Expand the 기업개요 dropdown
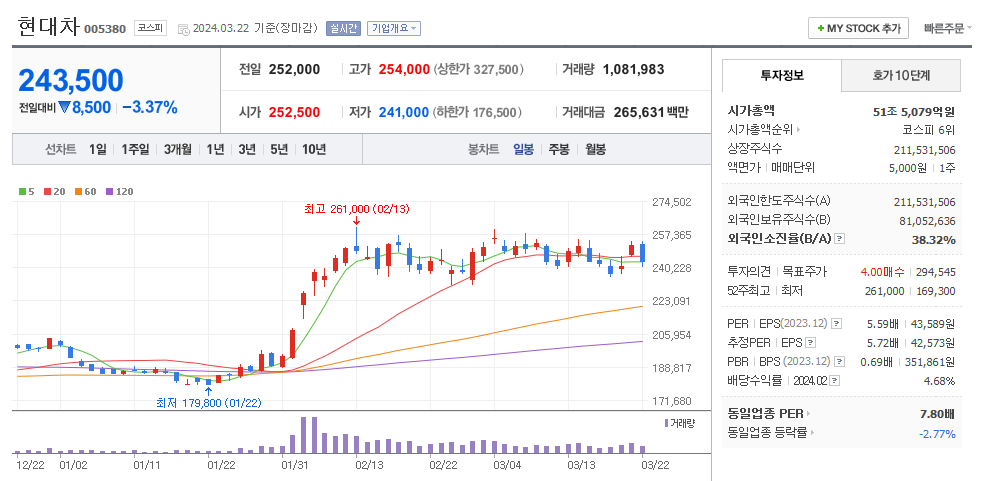Viewport: 986px width, 481px height. pyautogui.click(x=394, y=28)
